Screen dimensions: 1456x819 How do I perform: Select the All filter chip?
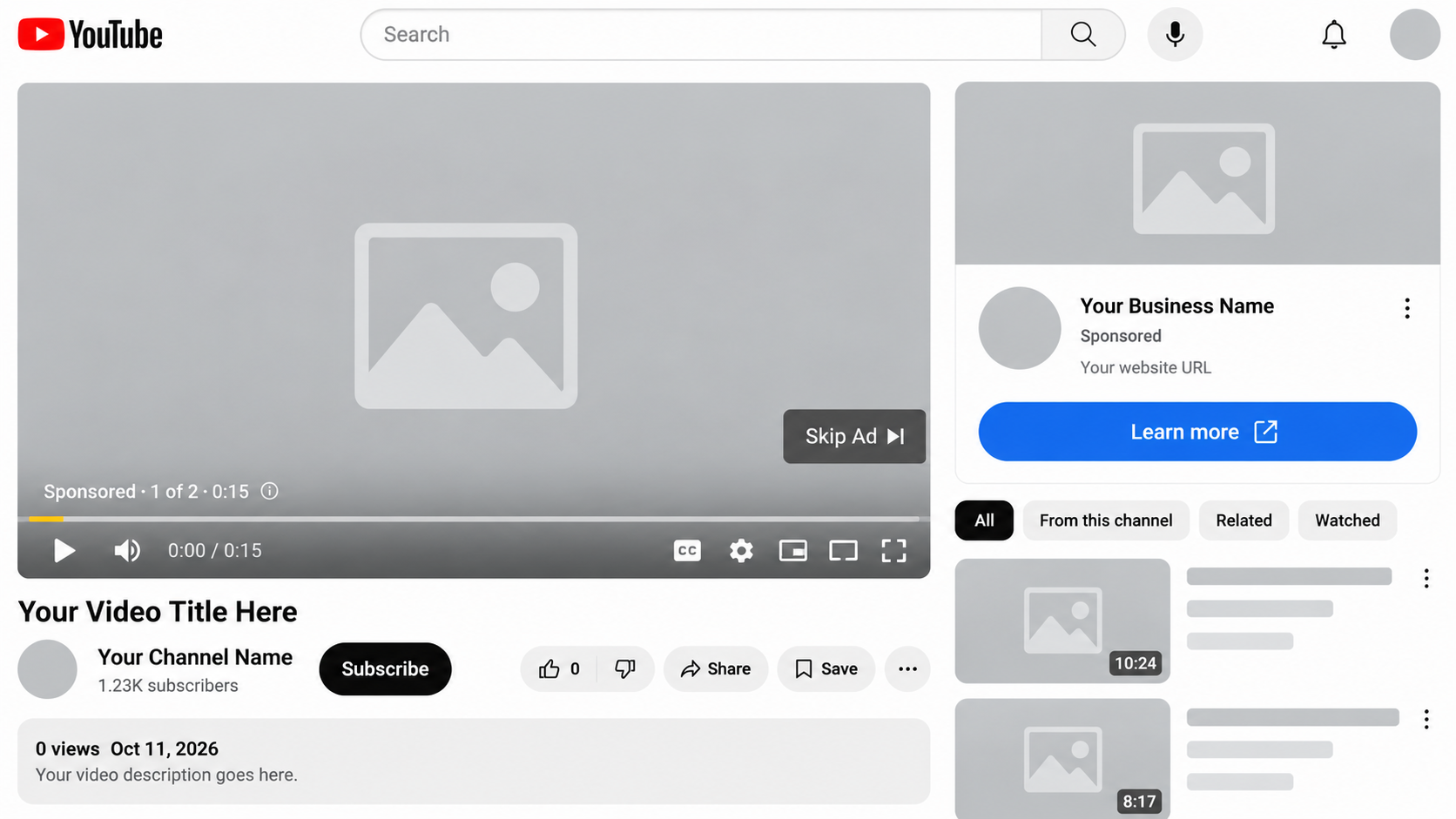click(x=984, y=520)
